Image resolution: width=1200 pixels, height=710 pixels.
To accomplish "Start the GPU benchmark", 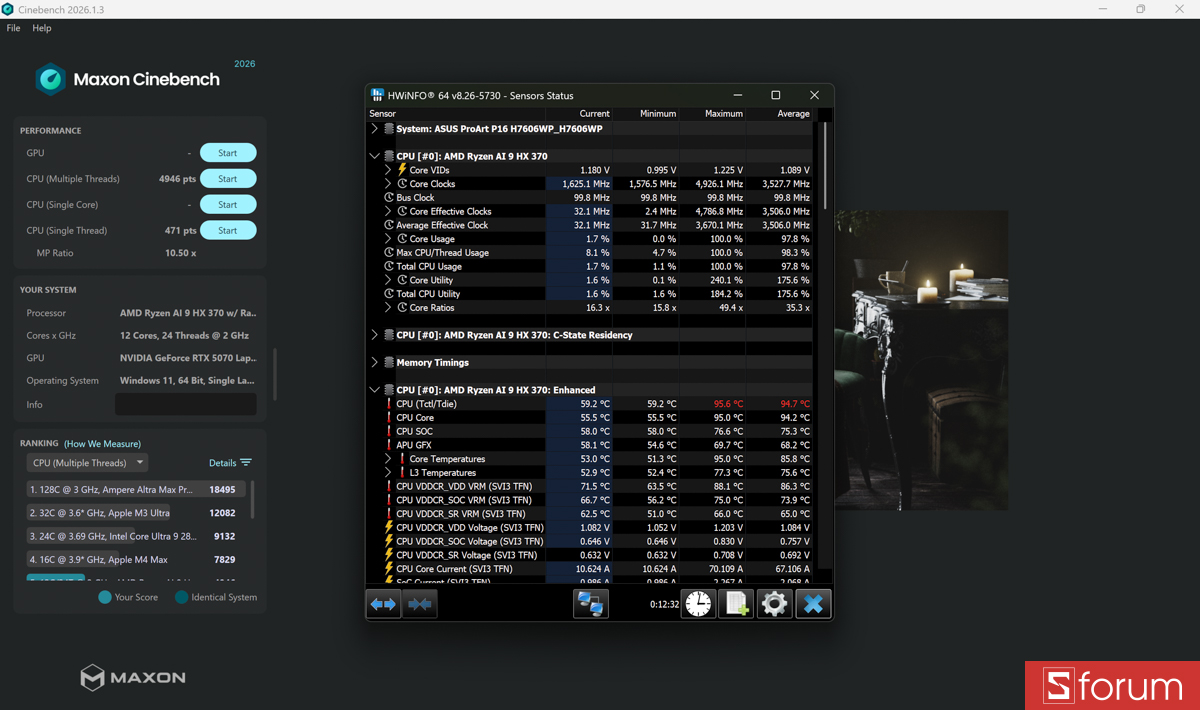I will pyautogui.click(x=228, y=153).
